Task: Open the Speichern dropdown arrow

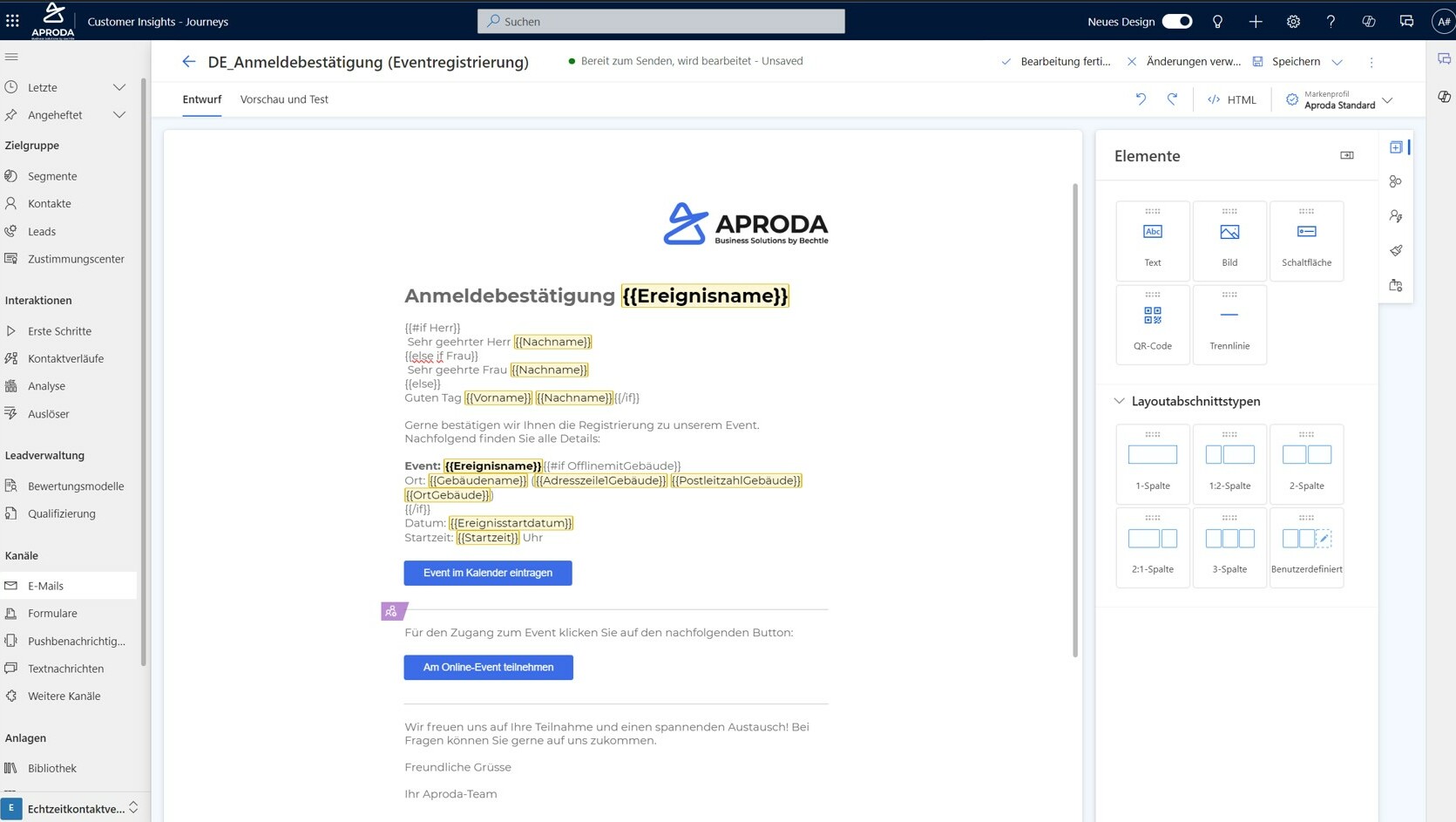Action: tap(1337, 61)
